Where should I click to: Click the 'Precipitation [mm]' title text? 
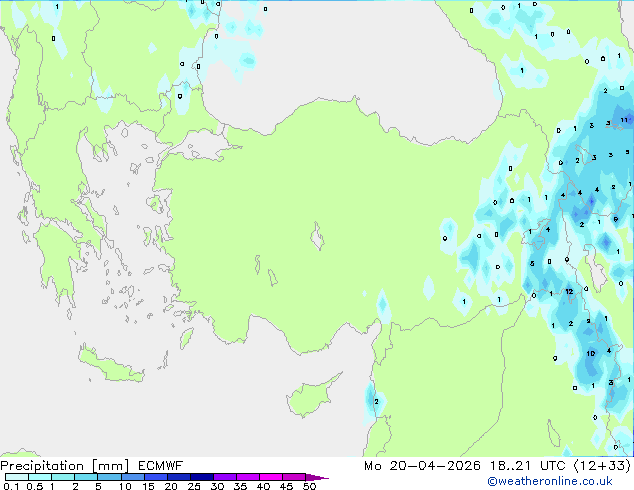[x=65, y=466]
